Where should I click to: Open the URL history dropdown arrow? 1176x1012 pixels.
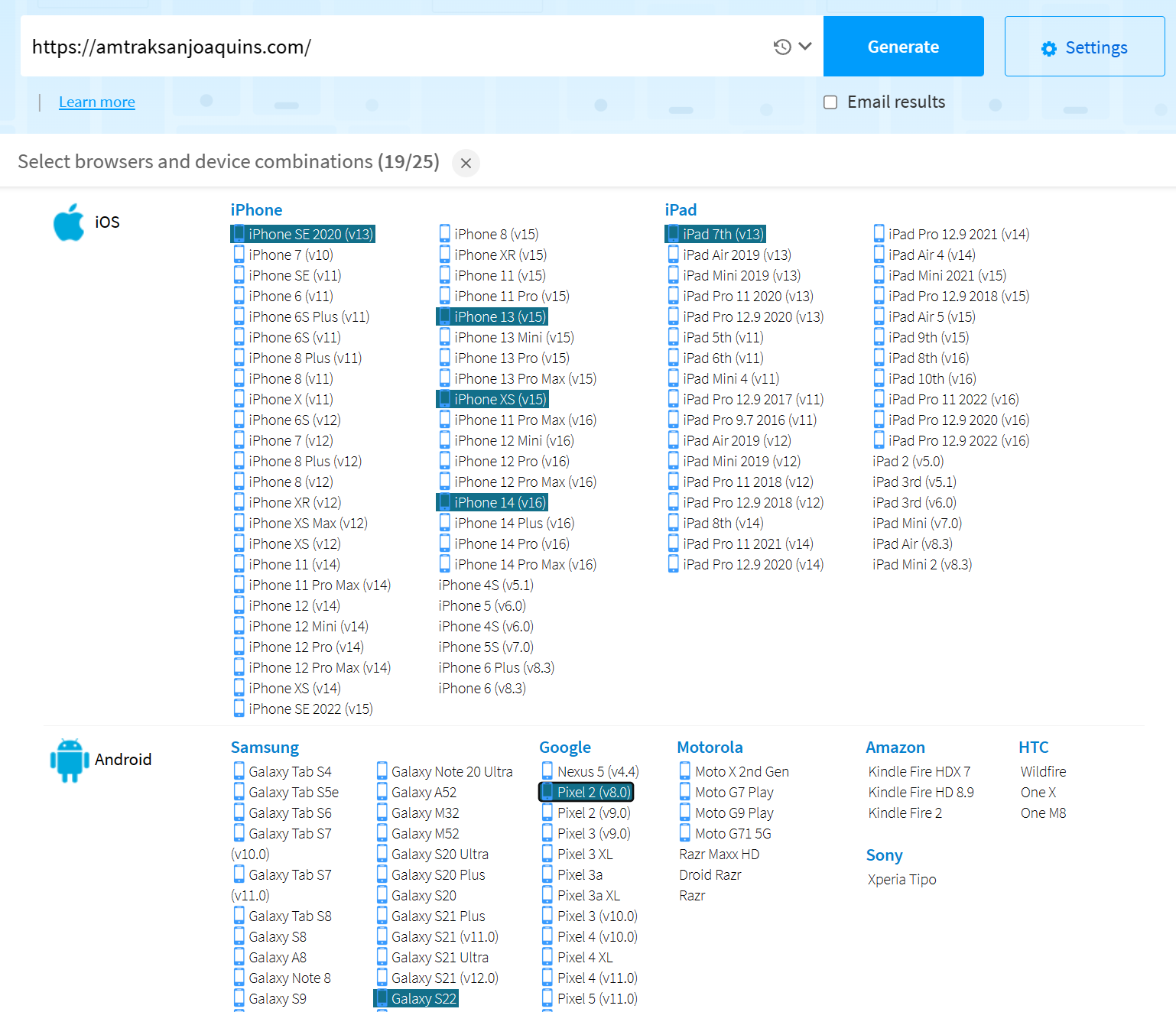point(805,47)
